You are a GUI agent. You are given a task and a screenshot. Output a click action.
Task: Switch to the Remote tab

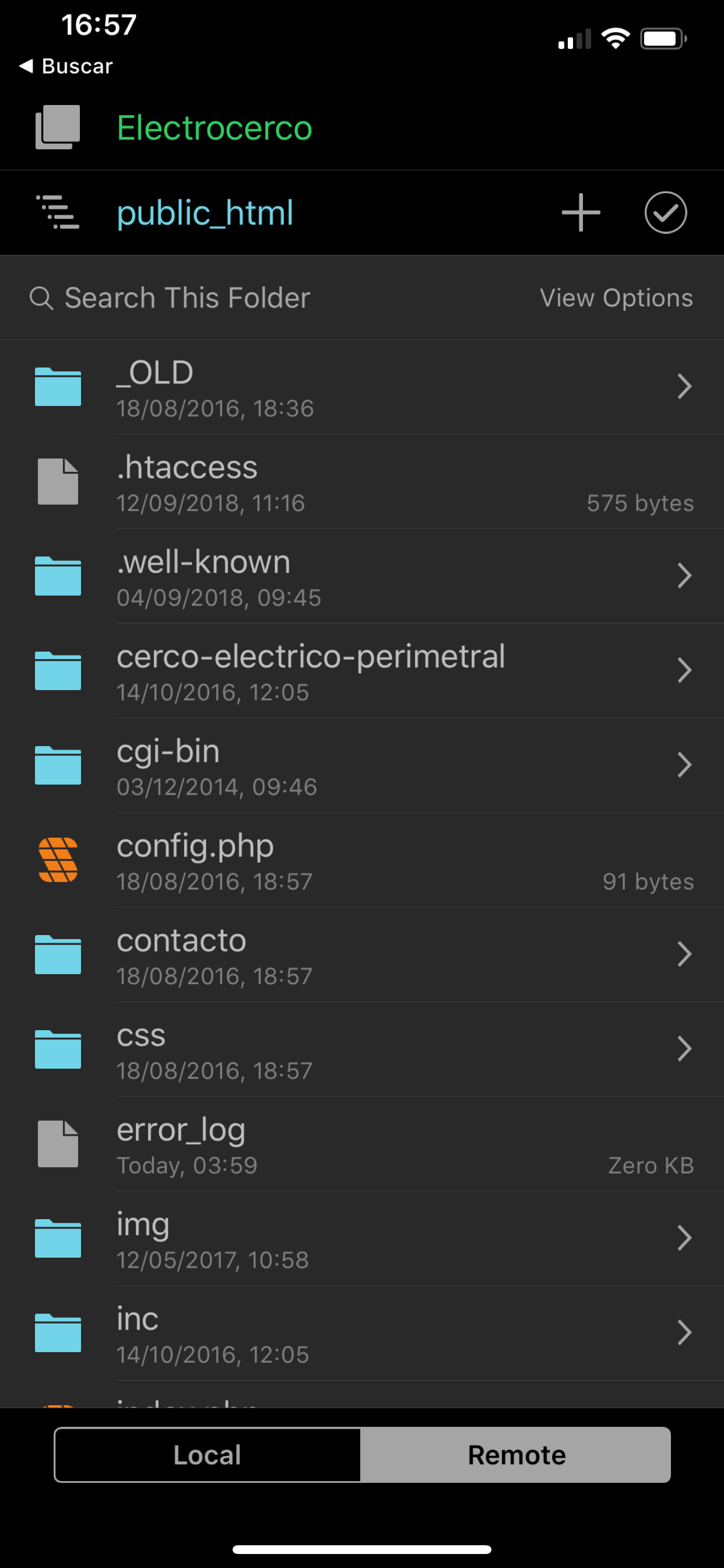[x=516, y=1455]
